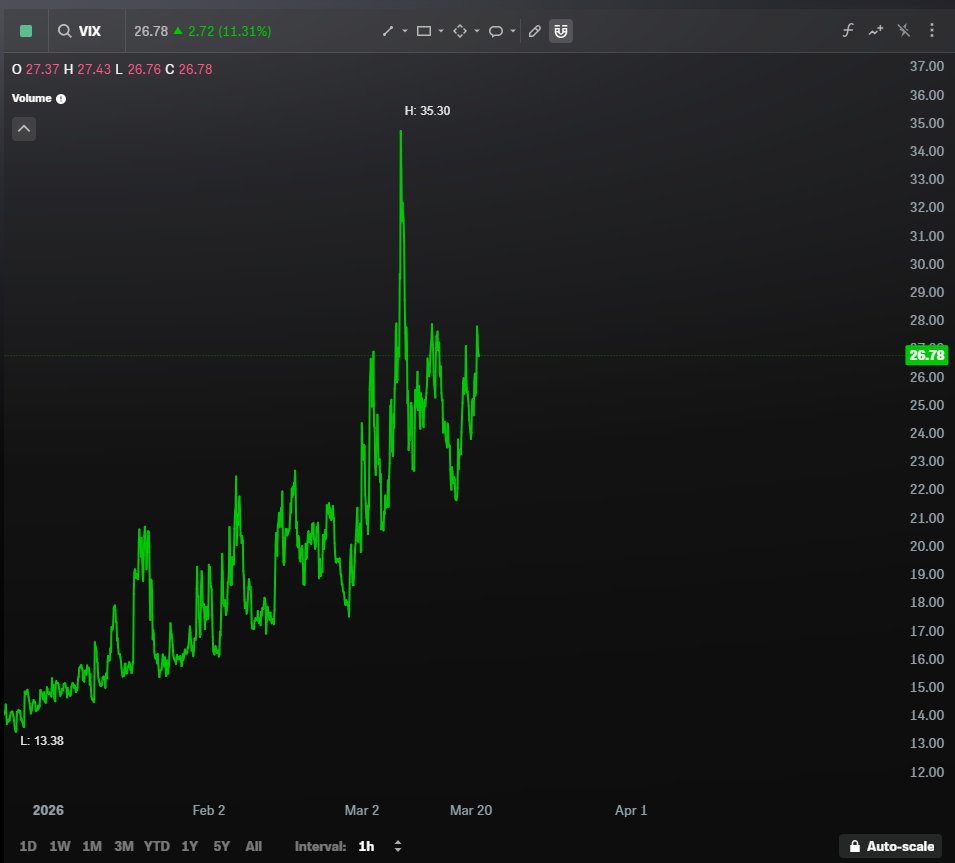Select the pencil drawing tool
Viewport: 955px width, 863px height.
coord(535,31)
